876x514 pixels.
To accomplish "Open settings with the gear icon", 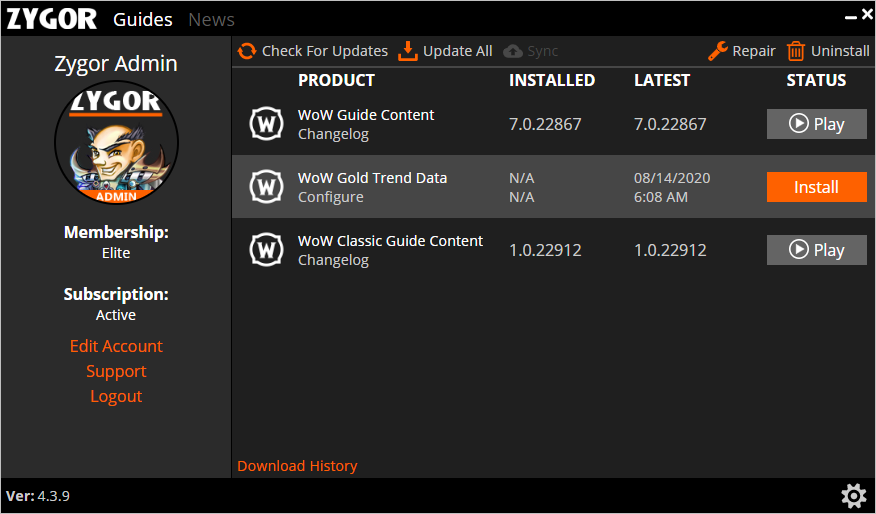I will 853,495.
